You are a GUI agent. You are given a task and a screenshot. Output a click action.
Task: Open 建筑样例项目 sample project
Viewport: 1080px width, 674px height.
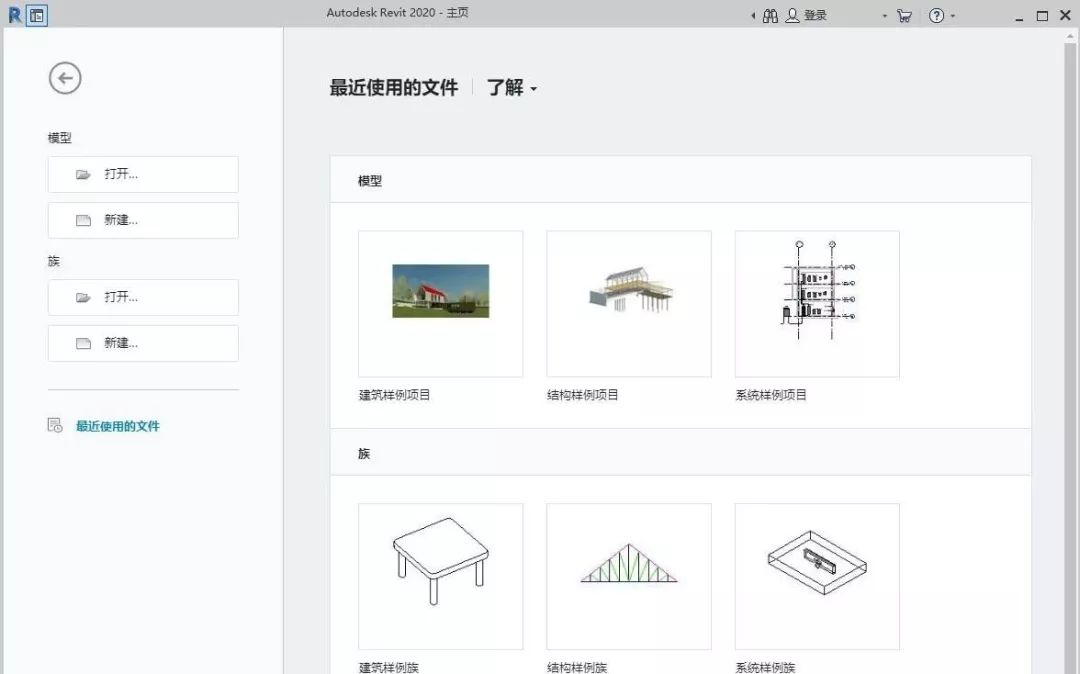[x=440, y=303]
